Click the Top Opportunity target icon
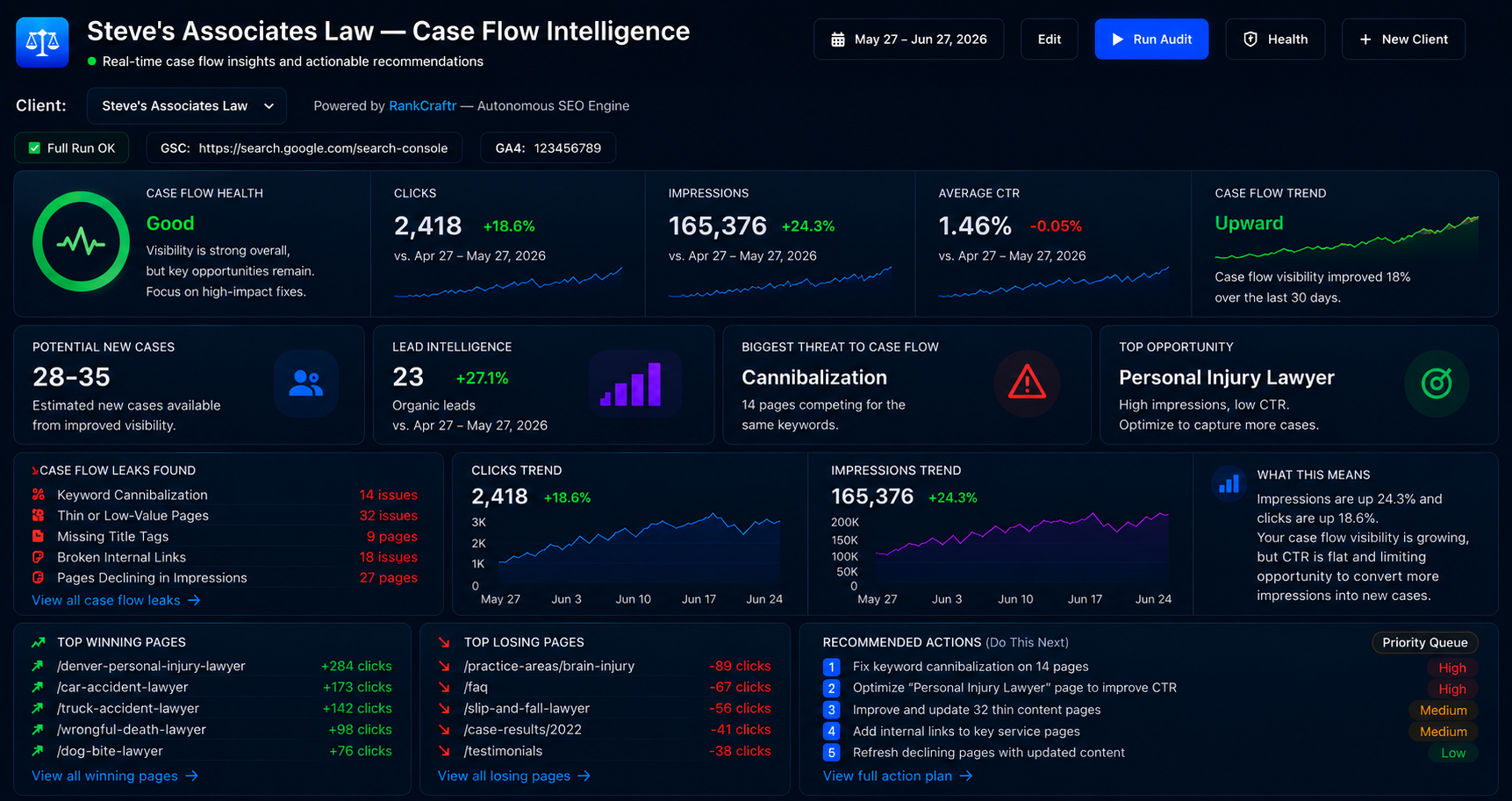The width and height of the screenshot is (1512, 801). (x=1437, y=383)
